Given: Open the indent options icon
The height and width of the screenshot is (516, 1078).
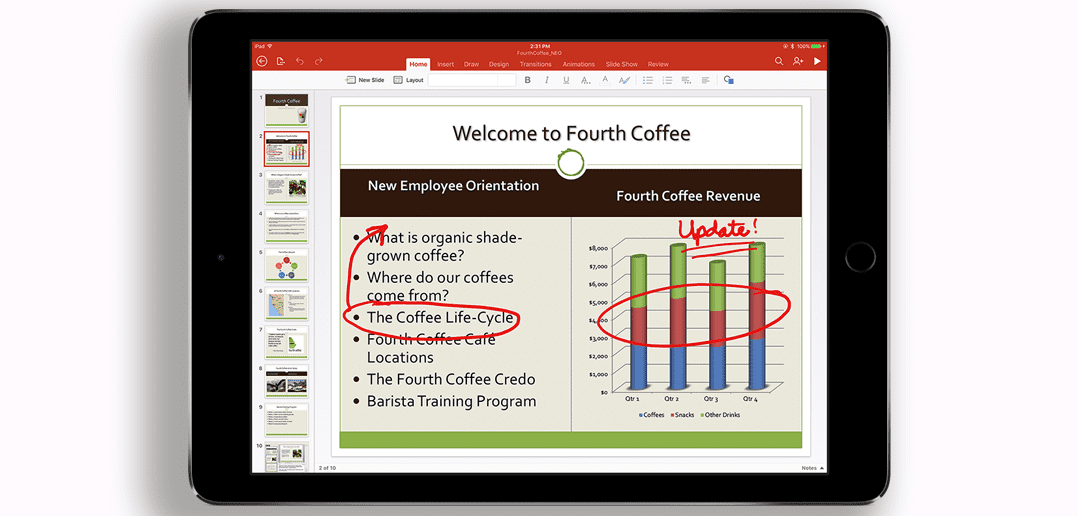Looking at the screenshot, I should (686, 80).
